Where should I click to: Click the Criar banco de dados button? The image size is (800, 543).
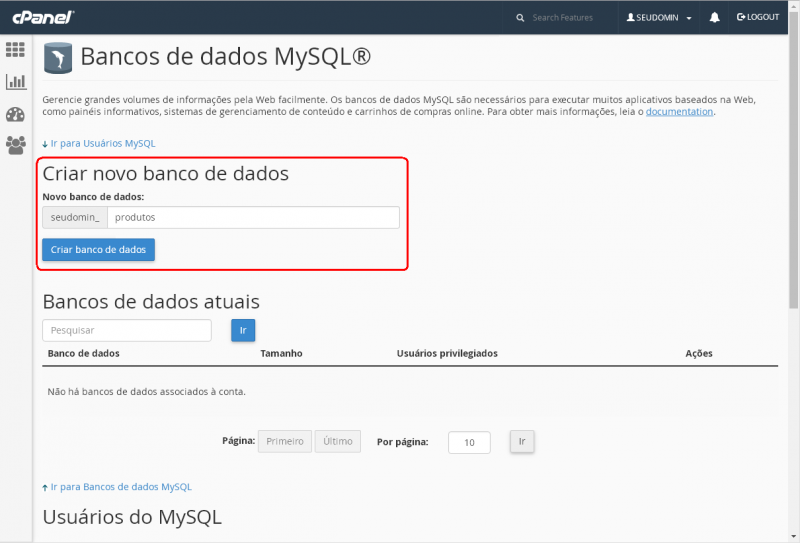click(x=98, y=250)
